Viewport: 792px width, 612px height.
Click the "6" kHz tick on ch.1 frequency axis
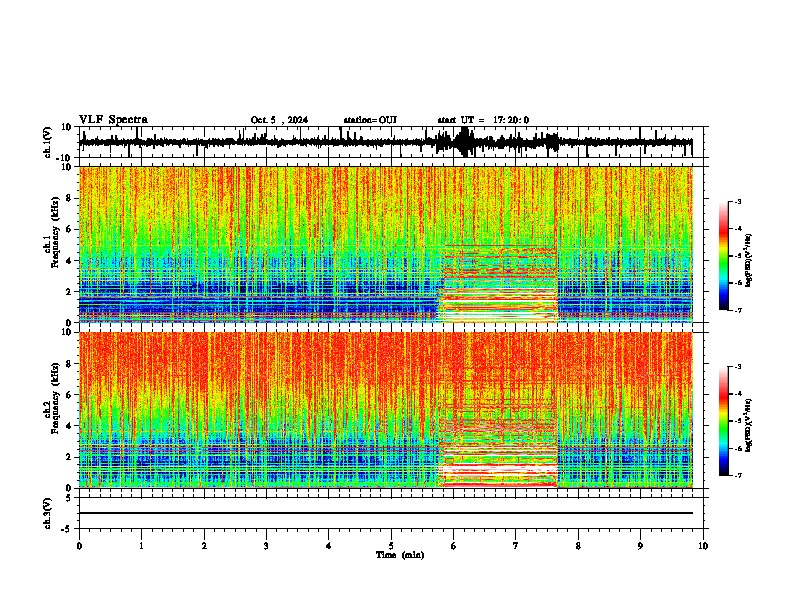click(69, 229)
